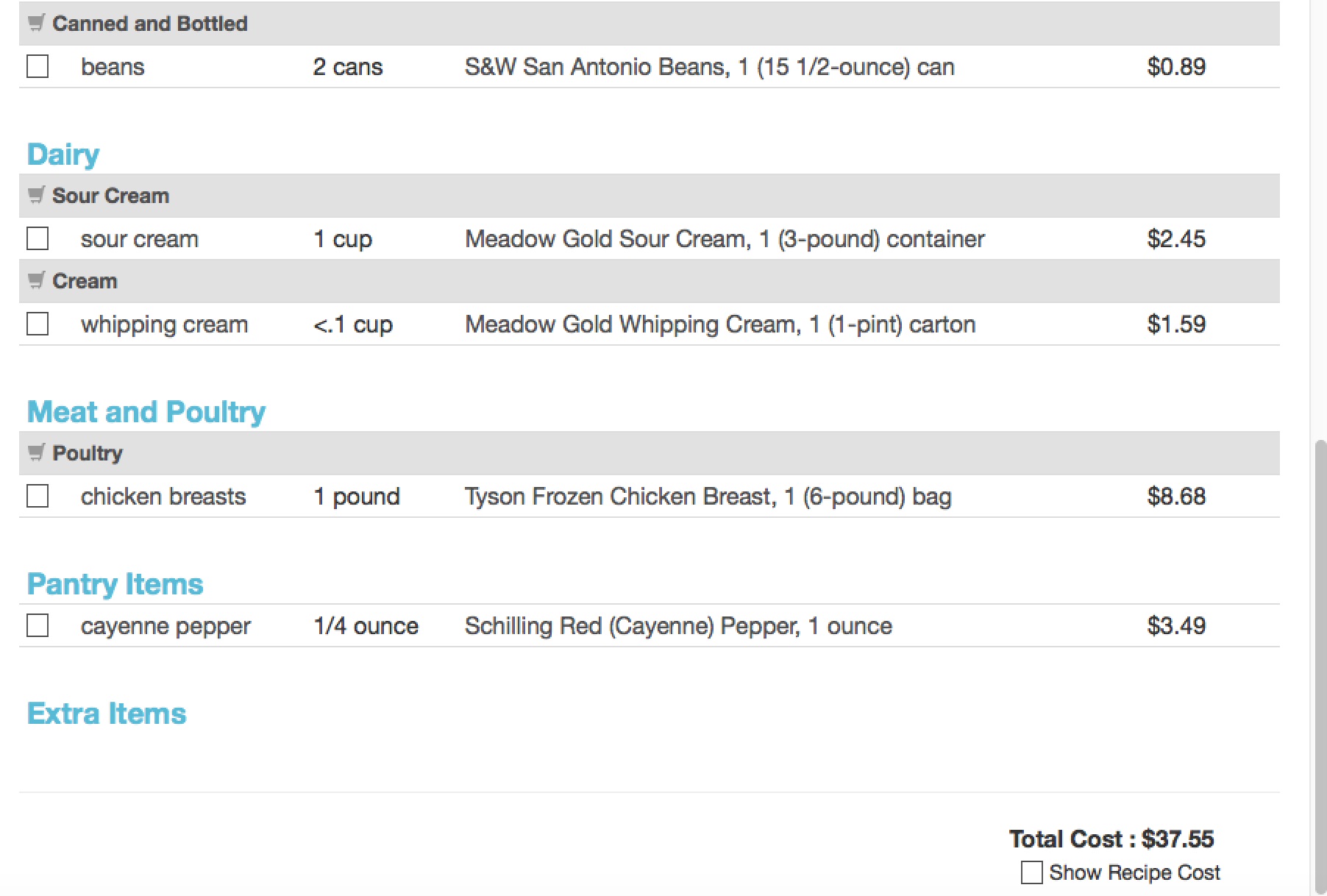Collapse the Sour Cream category row
1327x896 pixels.
pyautogui.click(x=650, y=195)
